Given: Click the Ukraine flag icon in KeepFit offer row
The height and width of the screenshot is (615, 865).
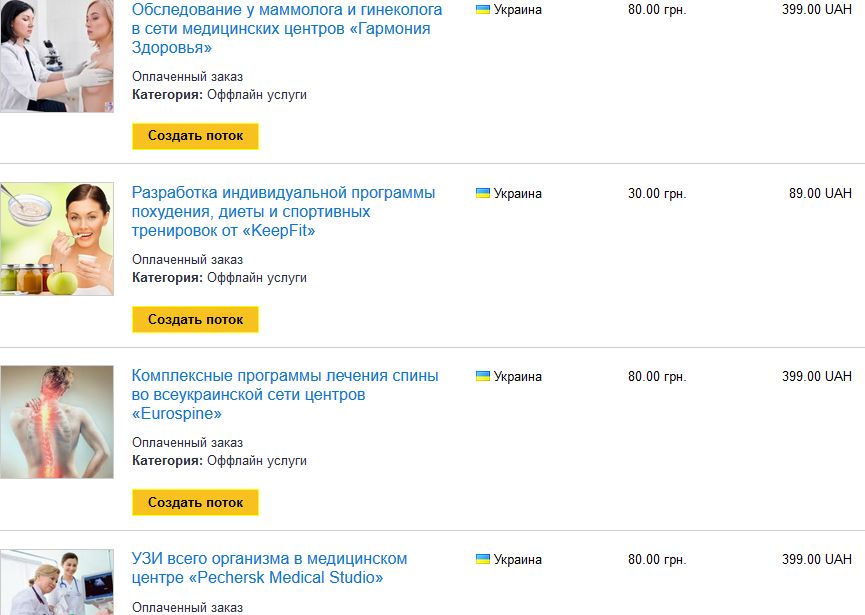Looking at the screenshot, I should pos(483,193).
